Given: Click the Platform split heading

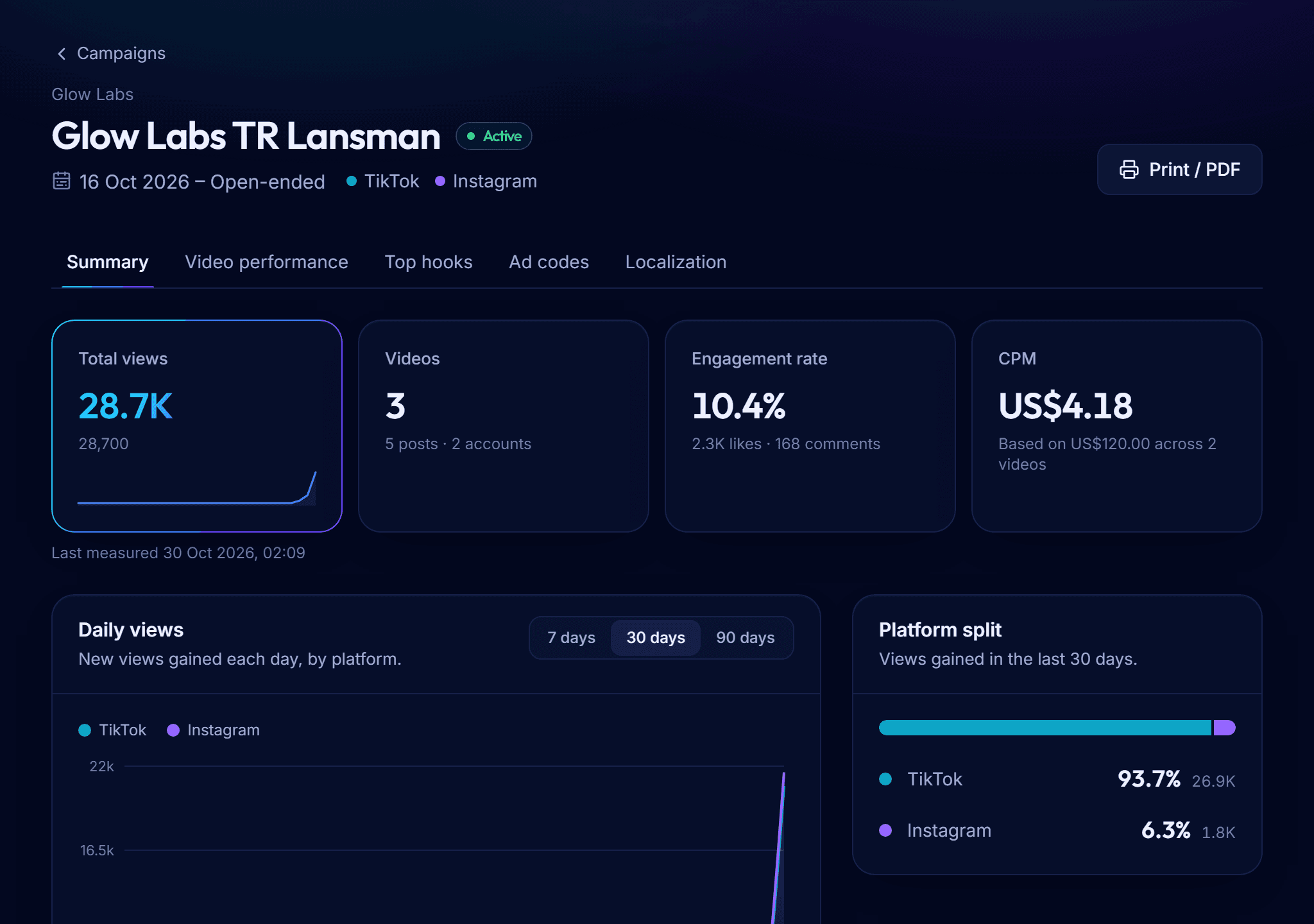Looking at the screenshot, I should (x=940, y=630).
